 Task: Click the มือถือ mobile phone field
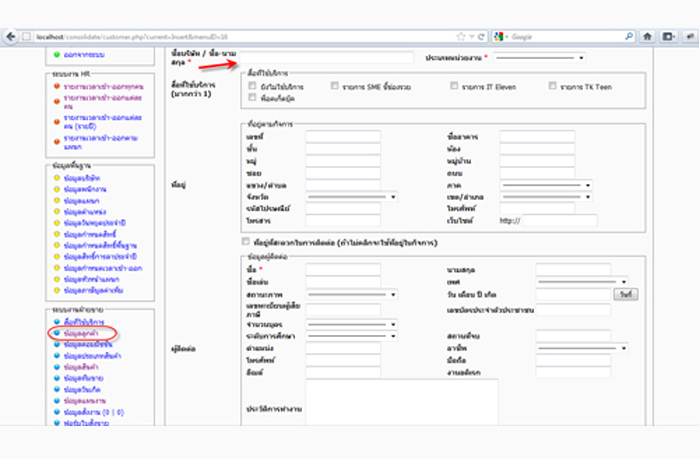pos(573,360)
